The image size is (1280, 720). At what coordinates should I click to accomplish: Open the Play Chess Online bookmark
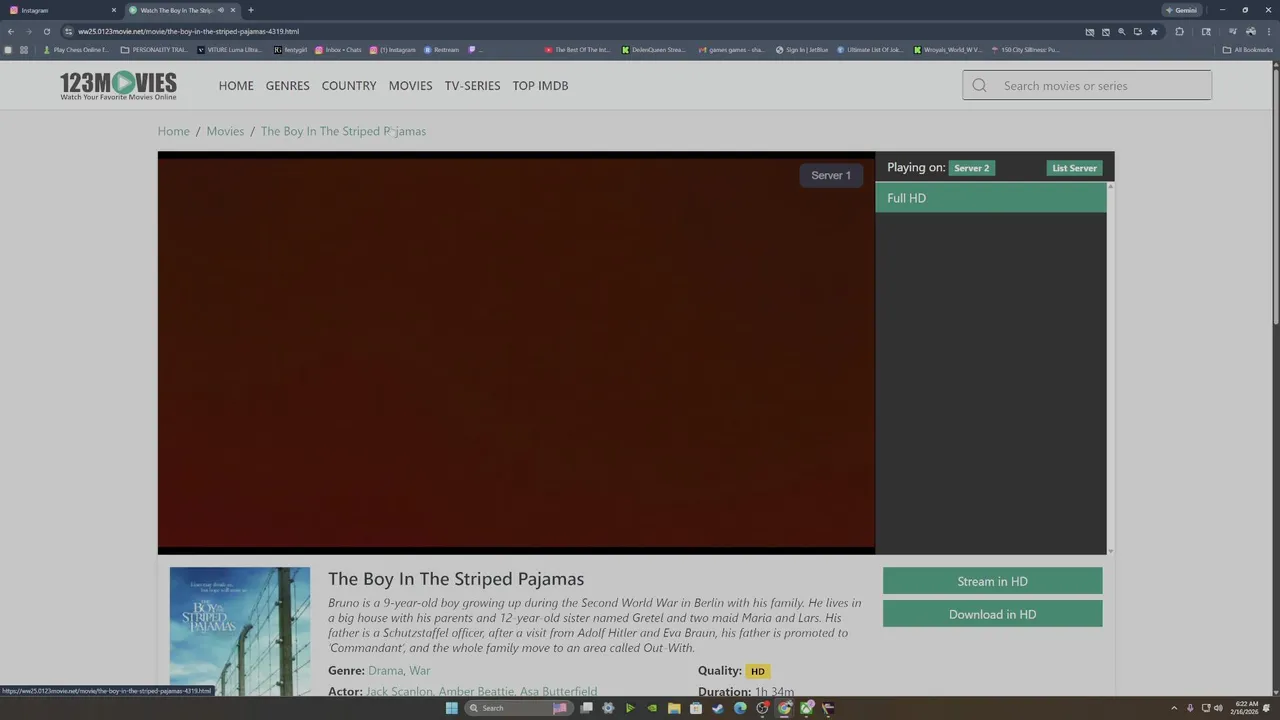pyautogui.click(x=77, y=50)
